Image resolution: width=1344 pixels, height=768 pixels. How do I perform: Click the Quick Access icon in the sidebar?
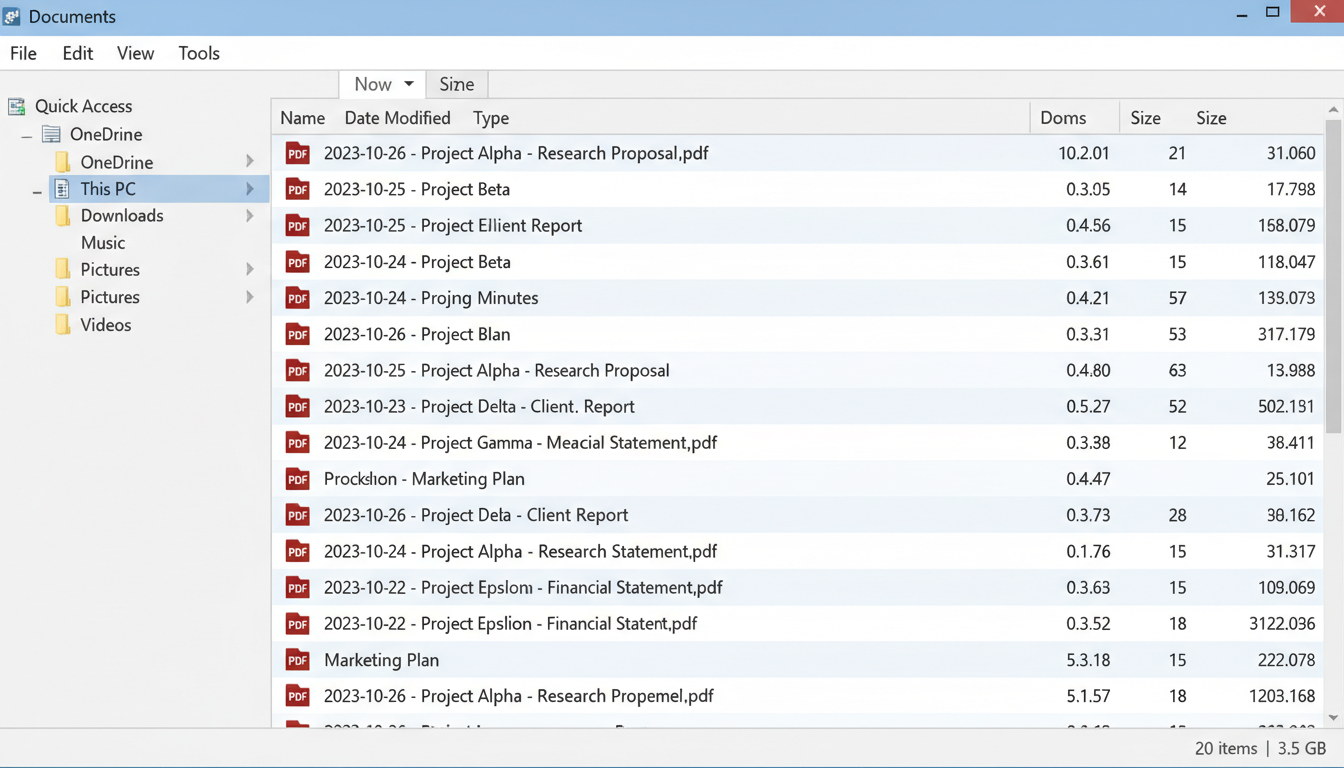pyautogui.click(x=16, y=106)
